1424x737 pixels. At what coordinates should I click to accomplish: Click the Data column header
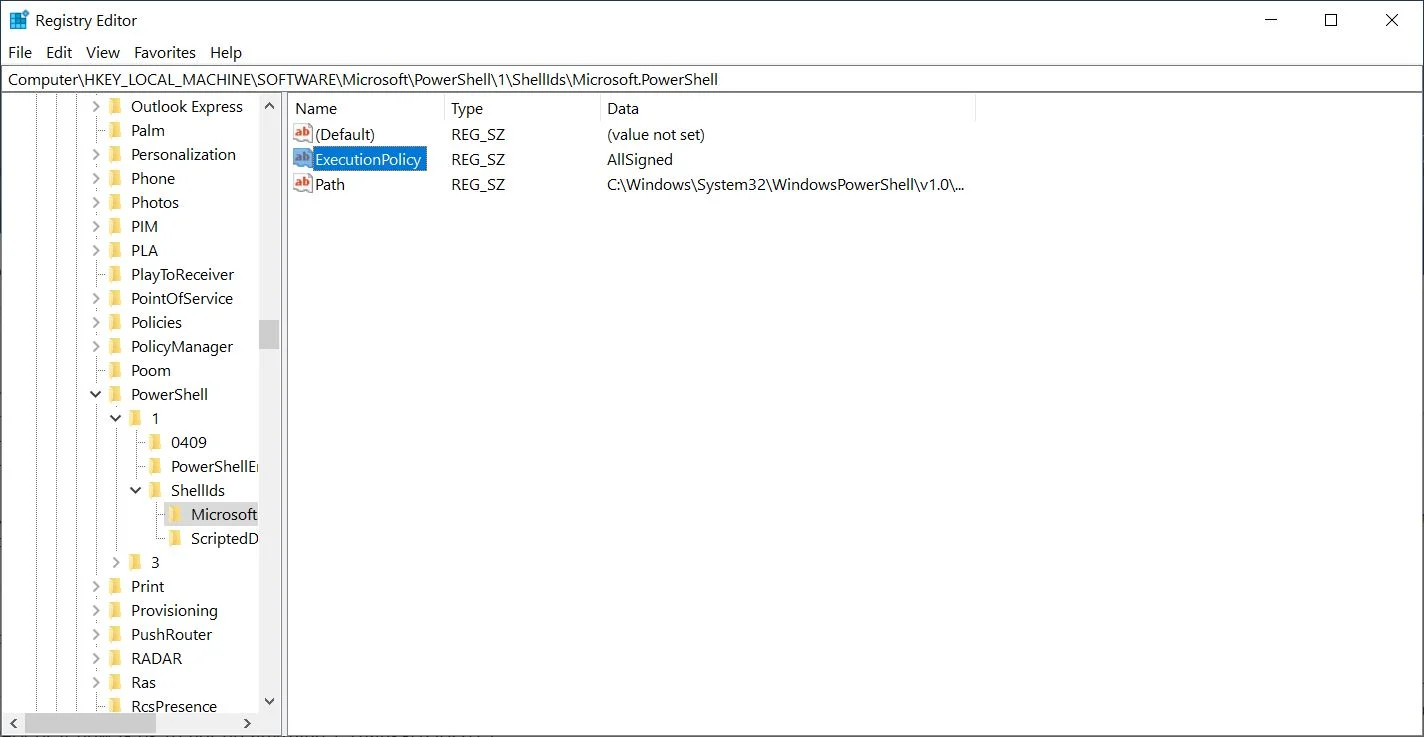point(788,108)
